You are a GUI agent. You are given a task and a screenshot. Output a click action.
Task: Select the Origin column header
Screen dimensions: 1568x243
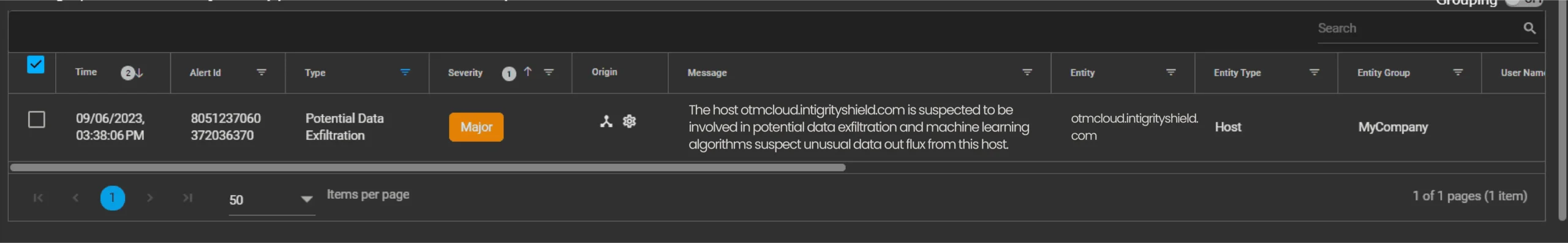(604, 72)
